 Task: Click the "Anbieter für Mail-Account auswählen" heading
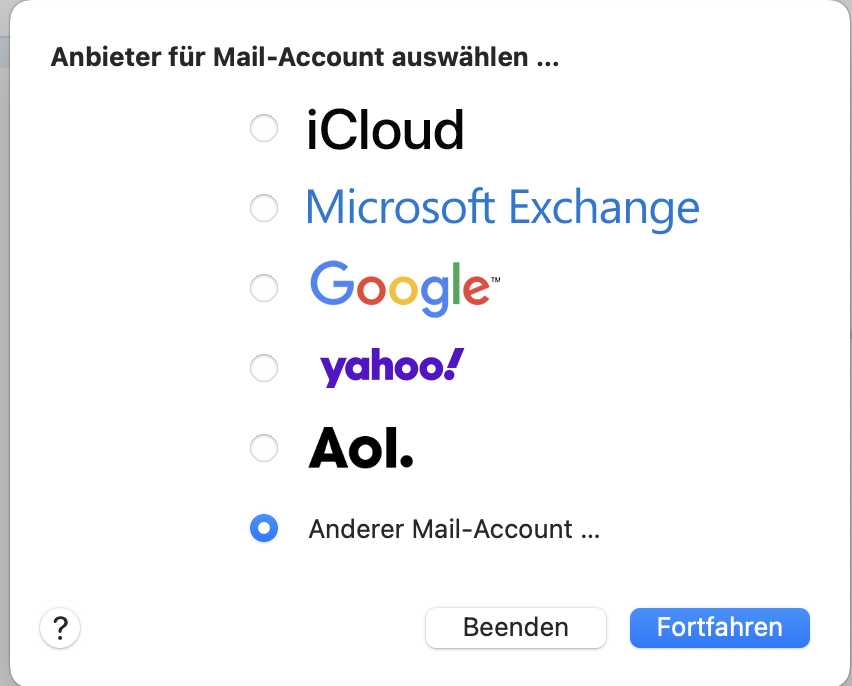(304, 57)
